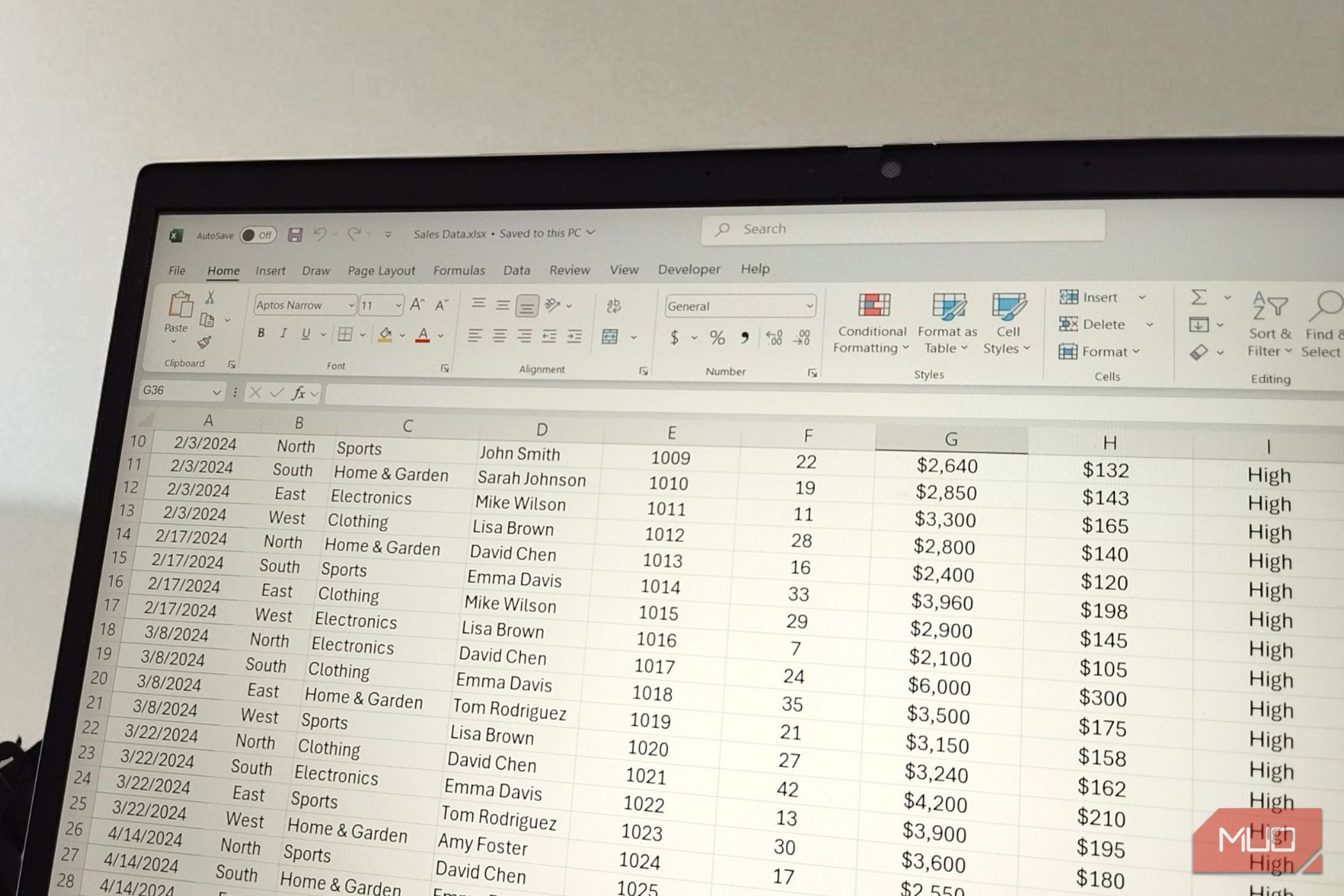The height and width of the screenshot is (896, 1344).
Task: Click the Save icon in Quick Access Toolbar
Action: 294,234
